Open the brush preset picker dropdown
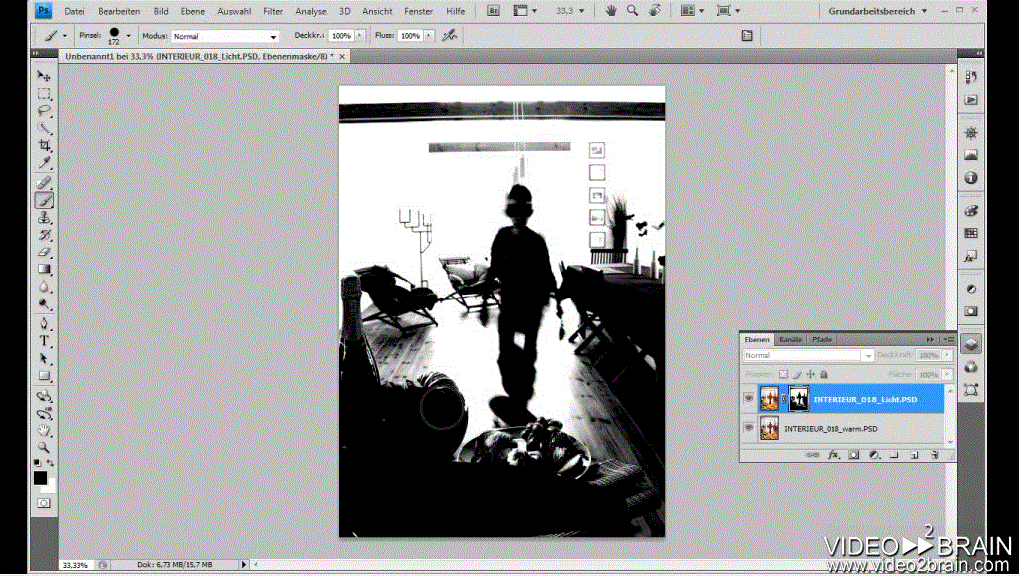1019x576 pixels. pos(128,36)
